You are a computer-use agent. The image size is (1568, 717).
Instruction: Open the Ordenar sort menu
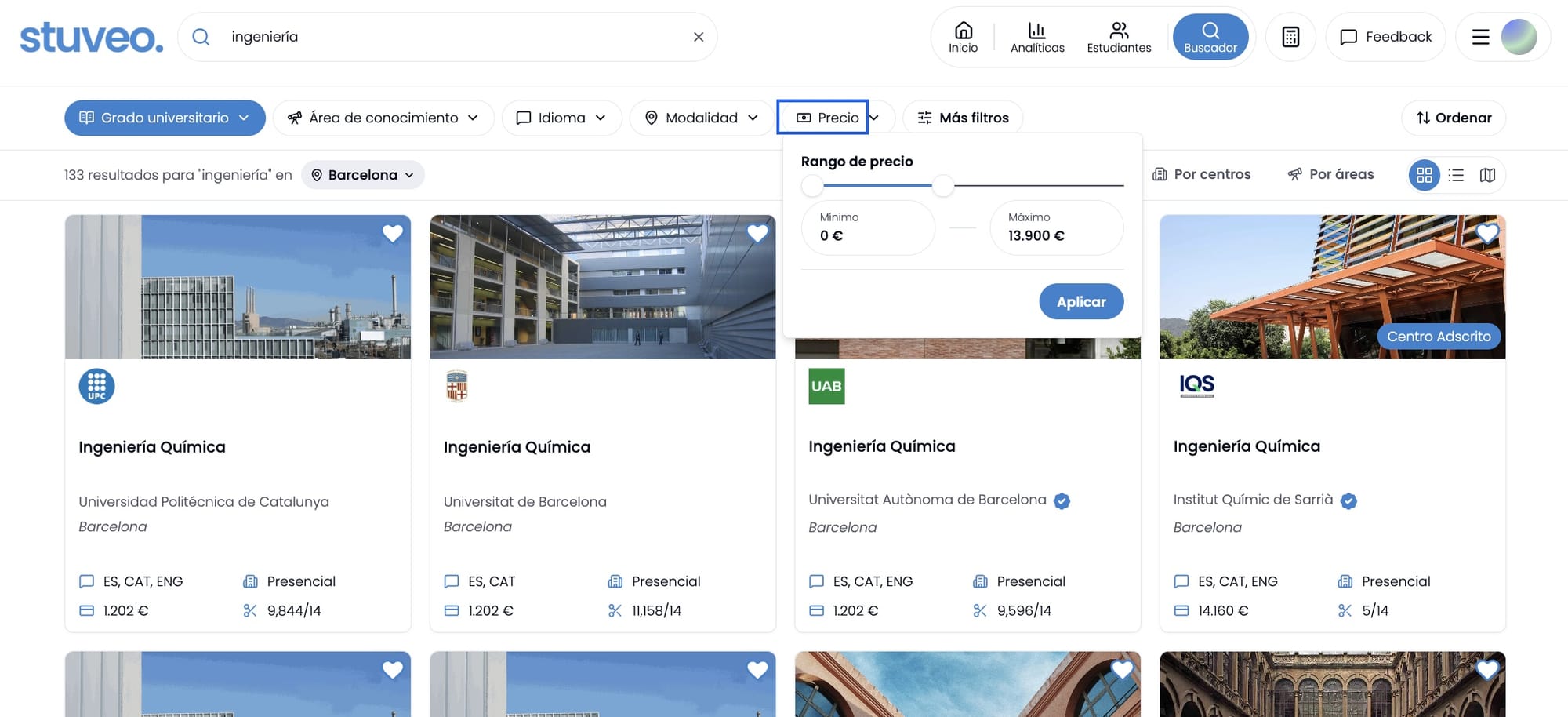1454,118
